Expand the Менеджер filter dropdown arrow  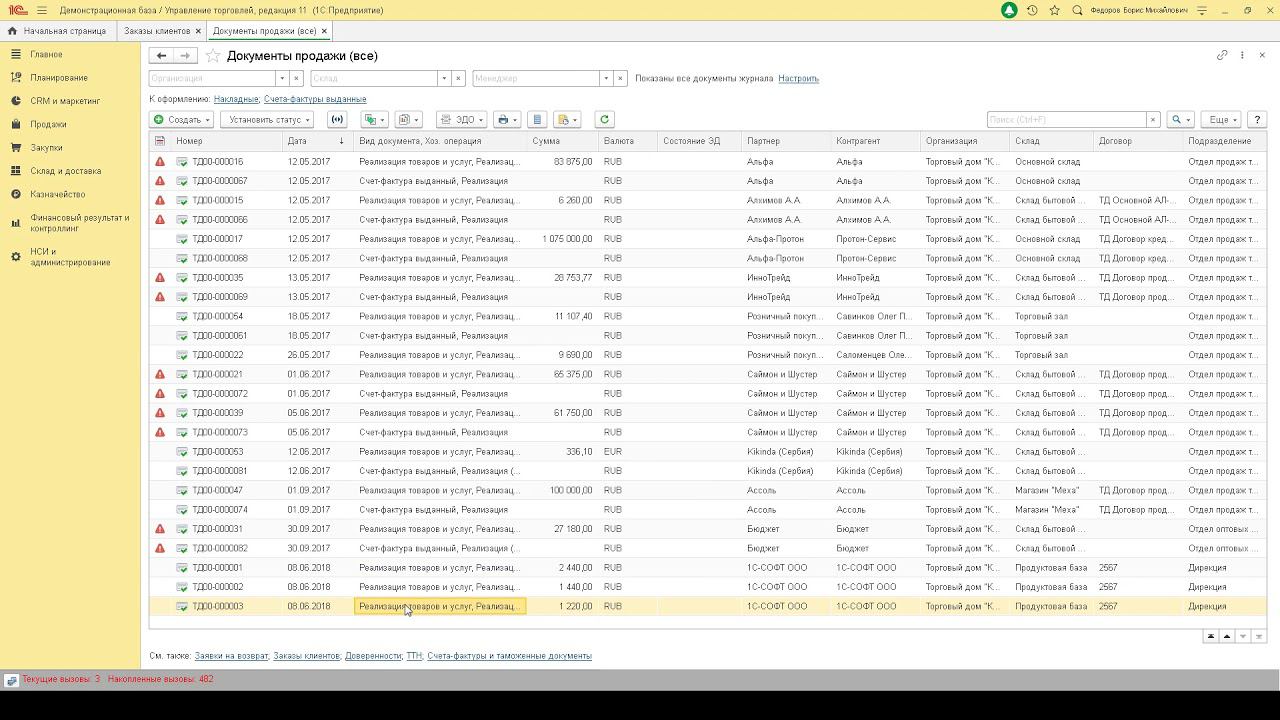606,78
